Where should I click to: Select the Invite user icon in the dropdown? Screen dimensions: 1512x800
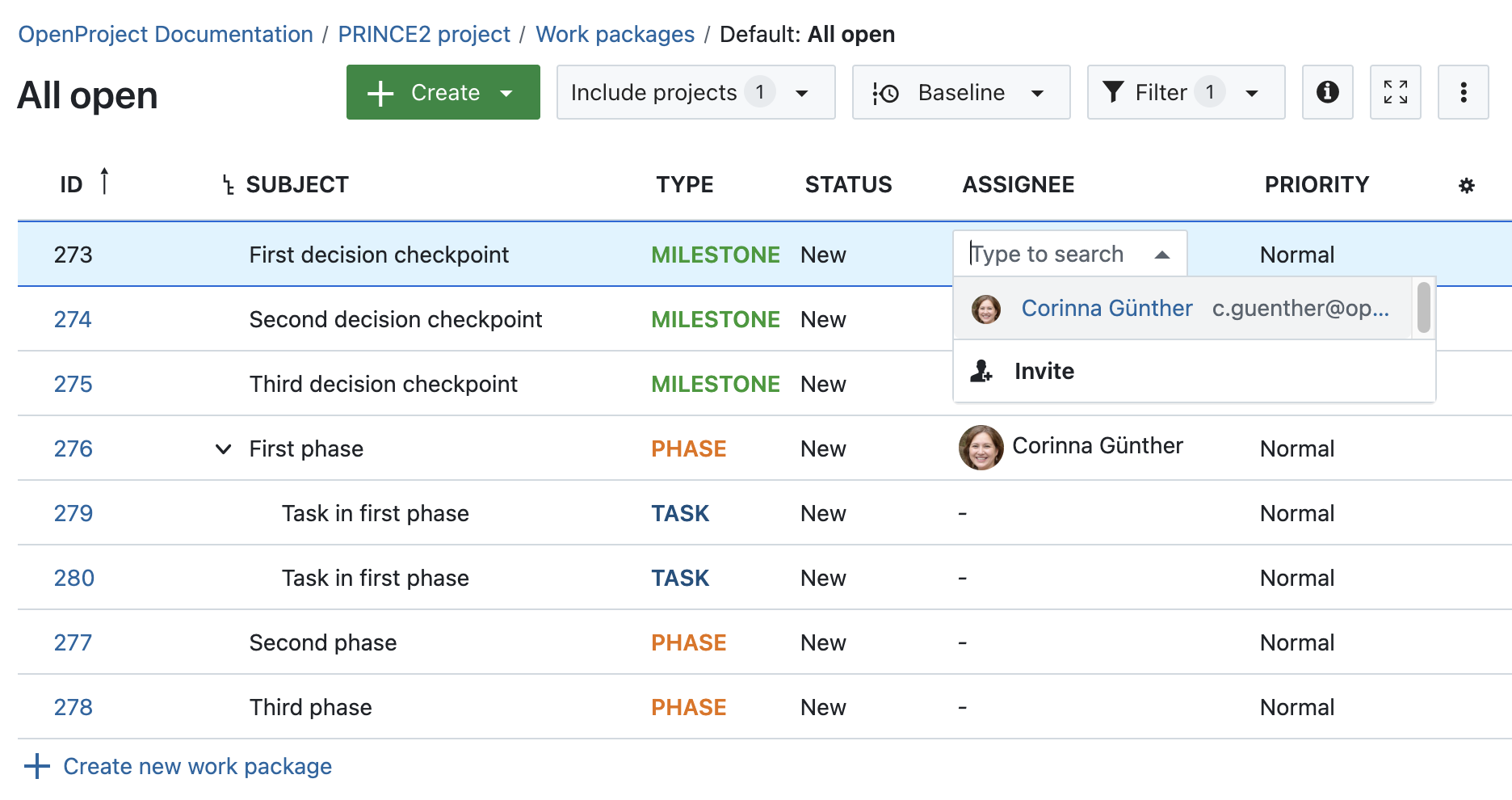pos(981,371)
